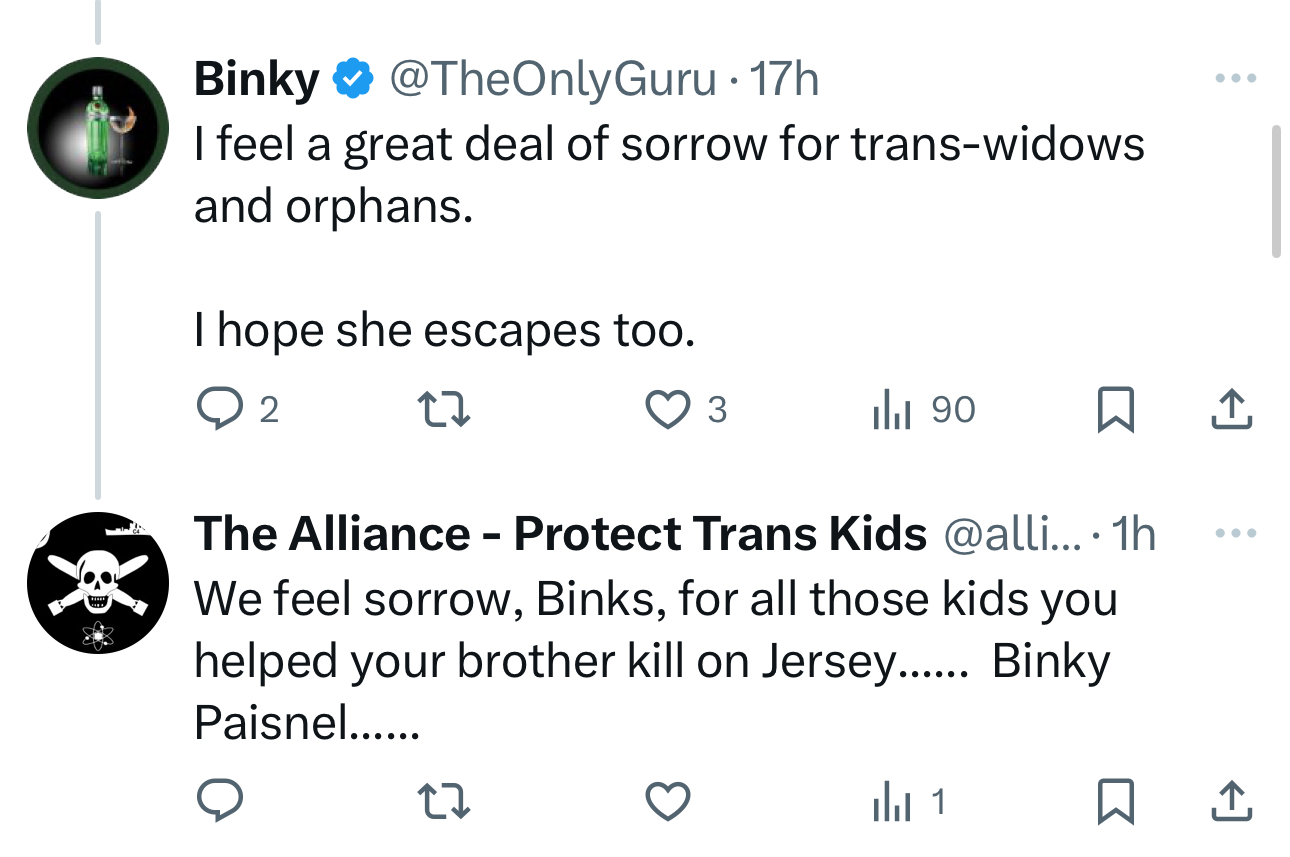The width and height of the screenshot is (1290, 857).
Task: Share The Alliance's tweet
Action: [1233, 800]
